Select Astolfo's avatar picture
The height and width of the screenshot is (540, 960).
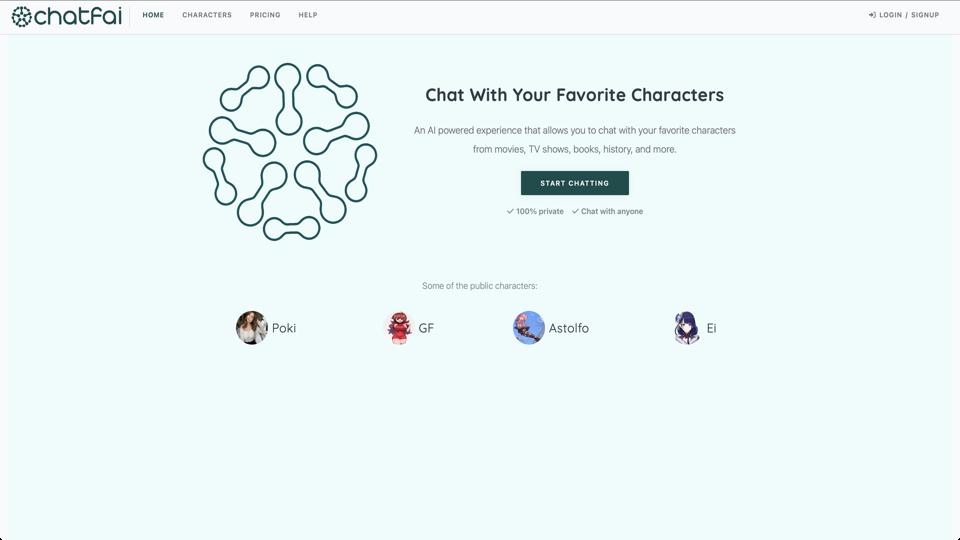pyautogui.click(x=529, y=327)
